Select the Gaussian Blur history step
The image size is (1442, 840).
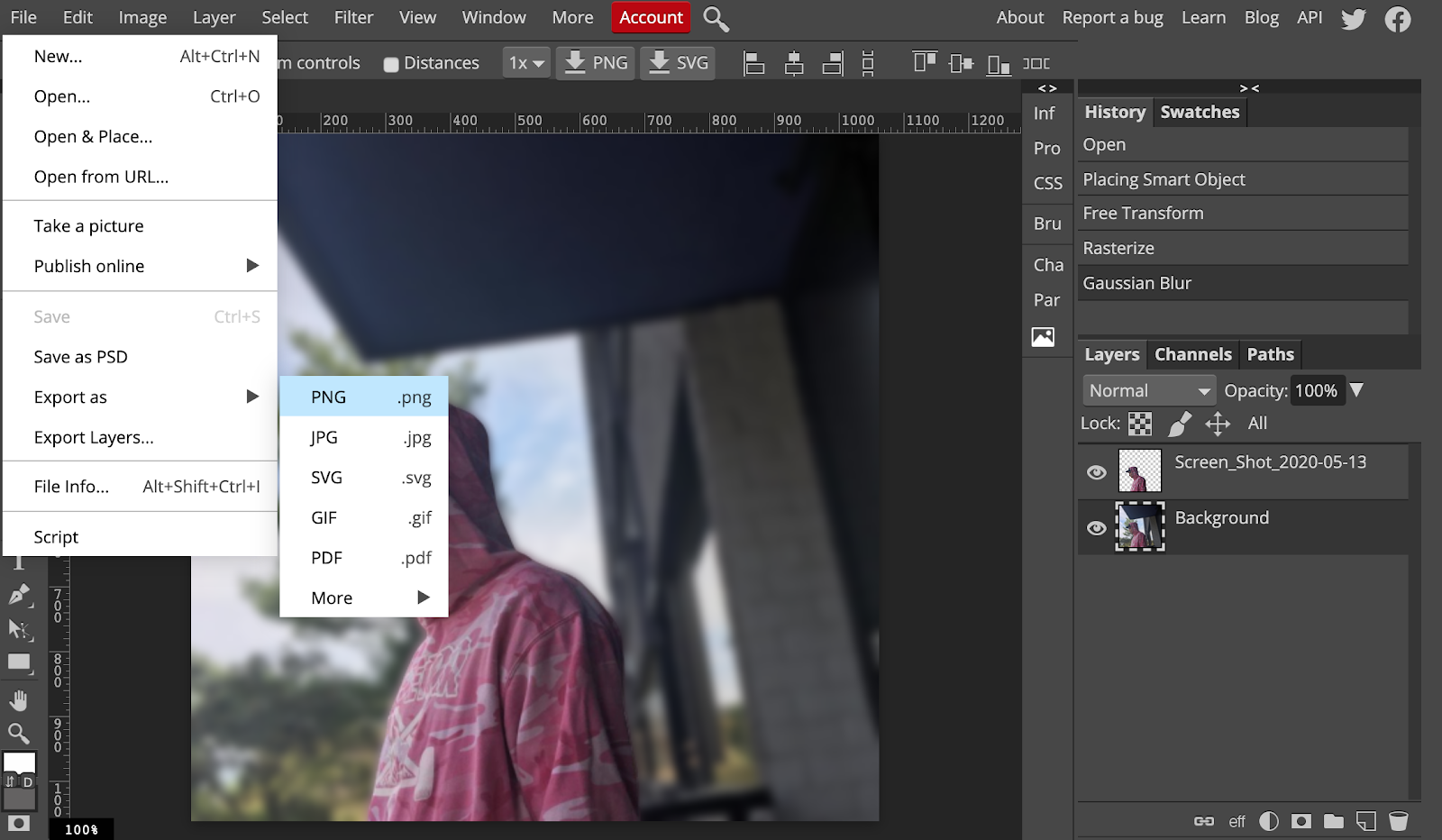point(1136,283)
